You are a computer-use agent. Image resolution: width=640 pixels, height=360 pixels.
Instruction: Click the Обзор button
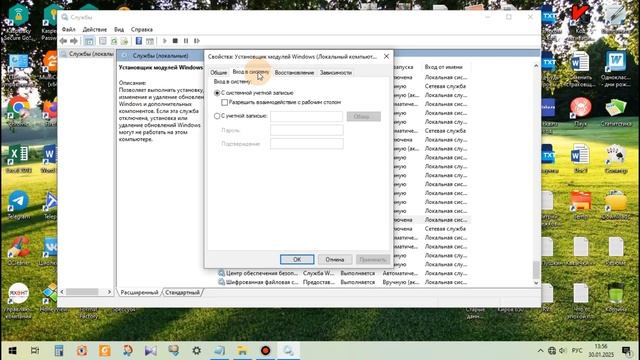pyautogui.click(x=364, y=116)
